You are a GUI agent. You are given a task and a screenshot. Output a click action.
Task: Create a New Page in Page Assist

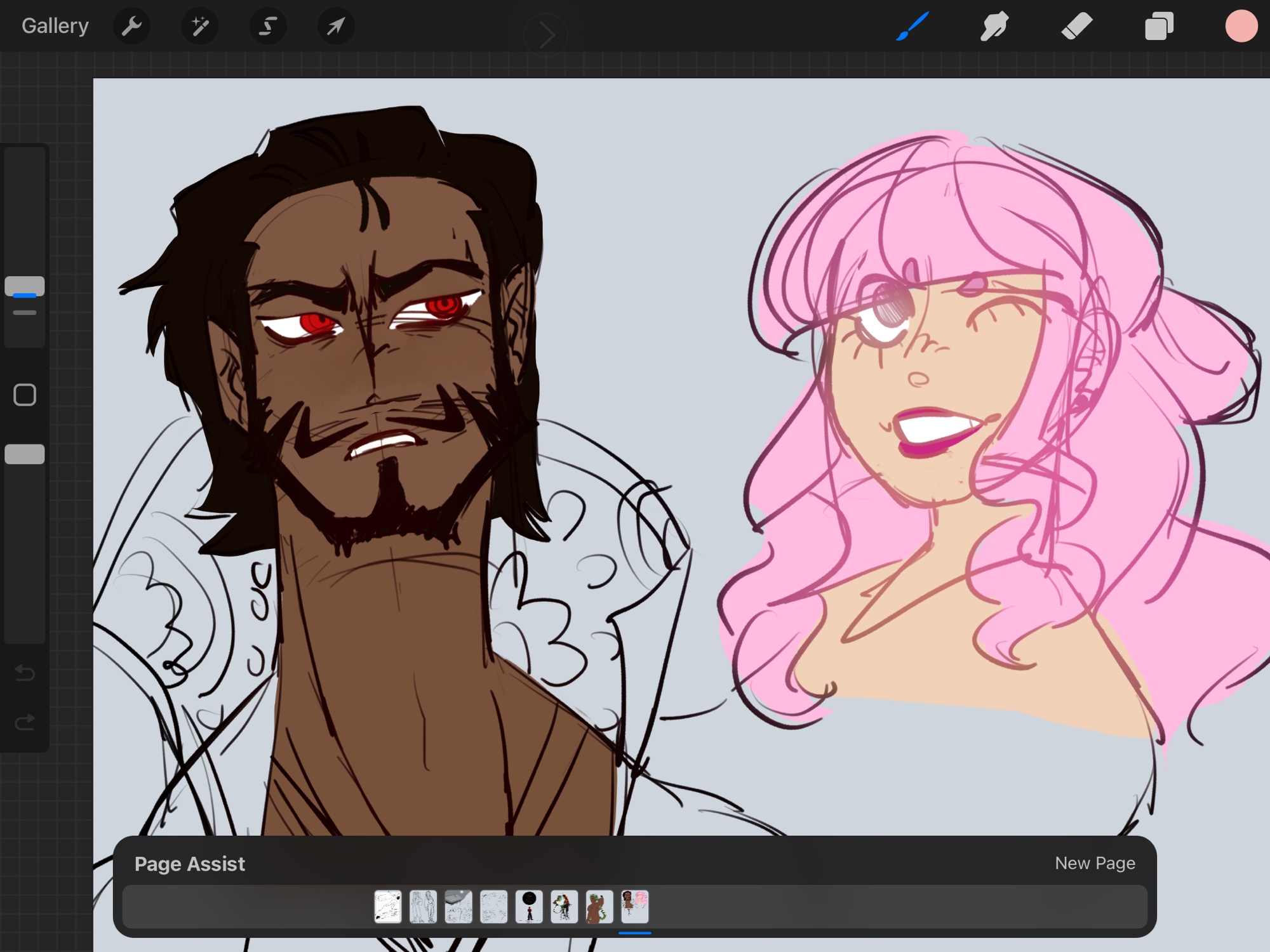1095,863
